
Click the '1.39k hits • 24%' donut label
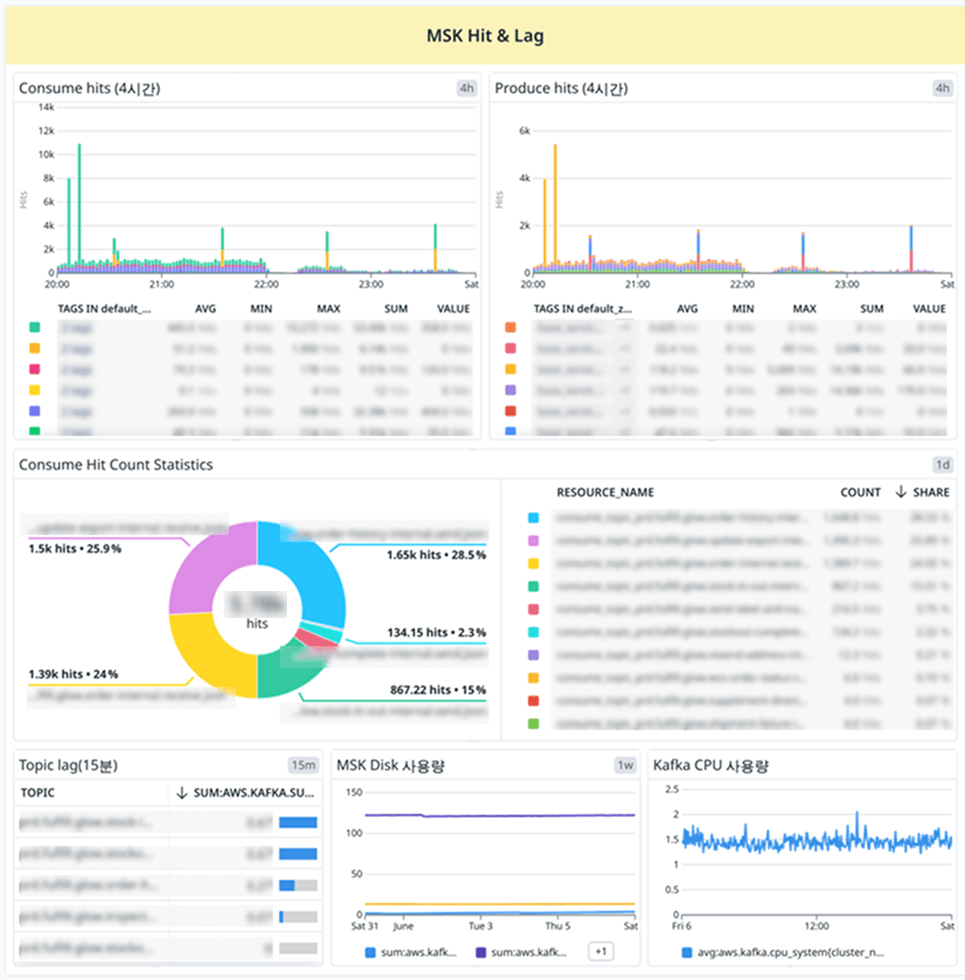click(x=73, y=674)
